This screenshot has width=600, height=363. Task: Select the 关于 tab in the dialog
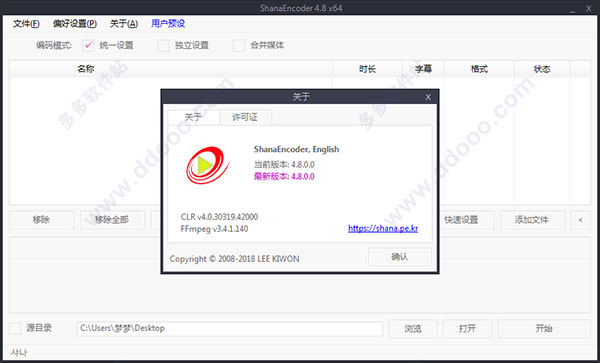point(193,117)
